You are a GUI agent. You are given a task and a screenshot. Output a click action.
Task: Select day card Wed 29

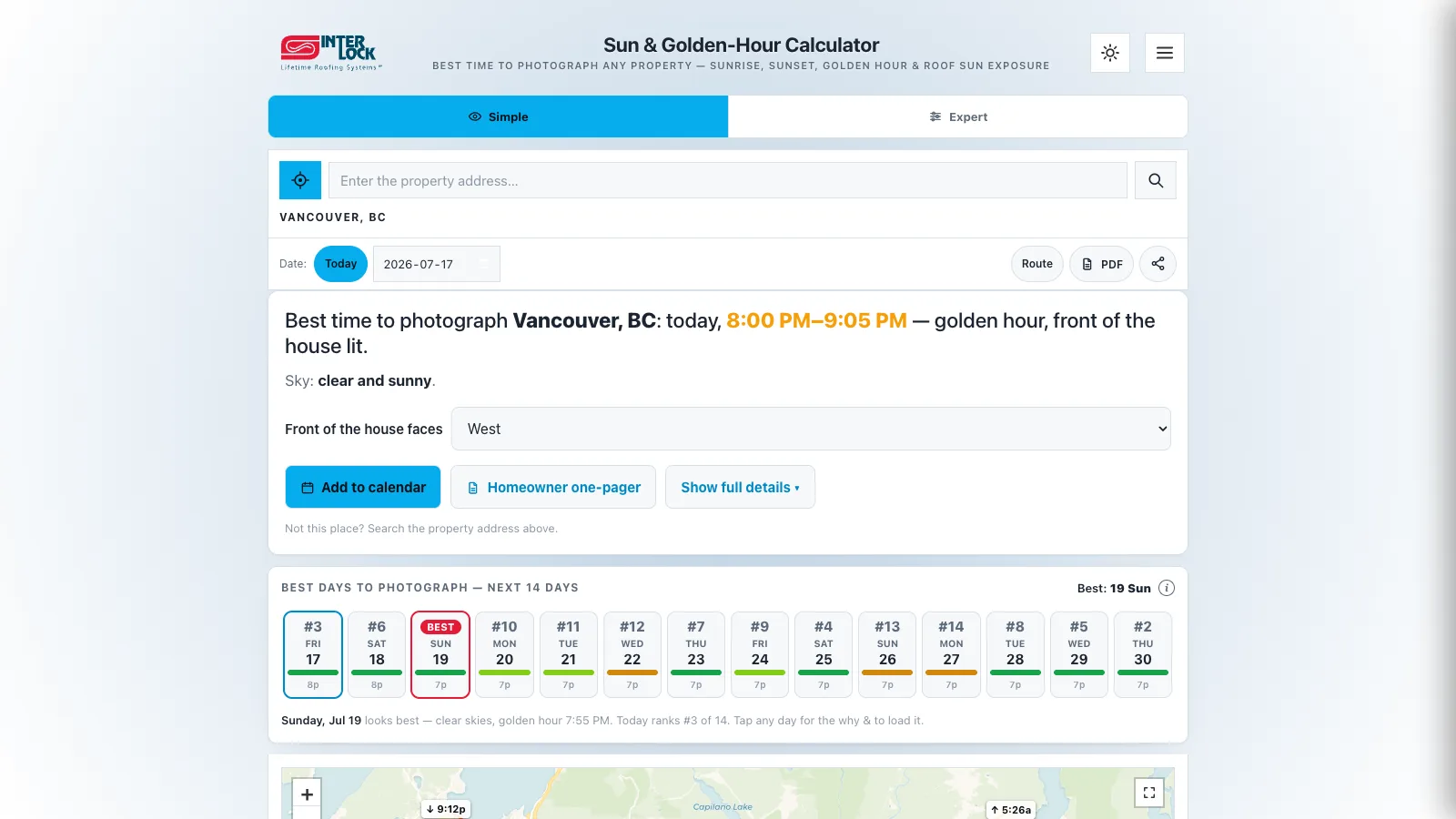(1079, 654)
